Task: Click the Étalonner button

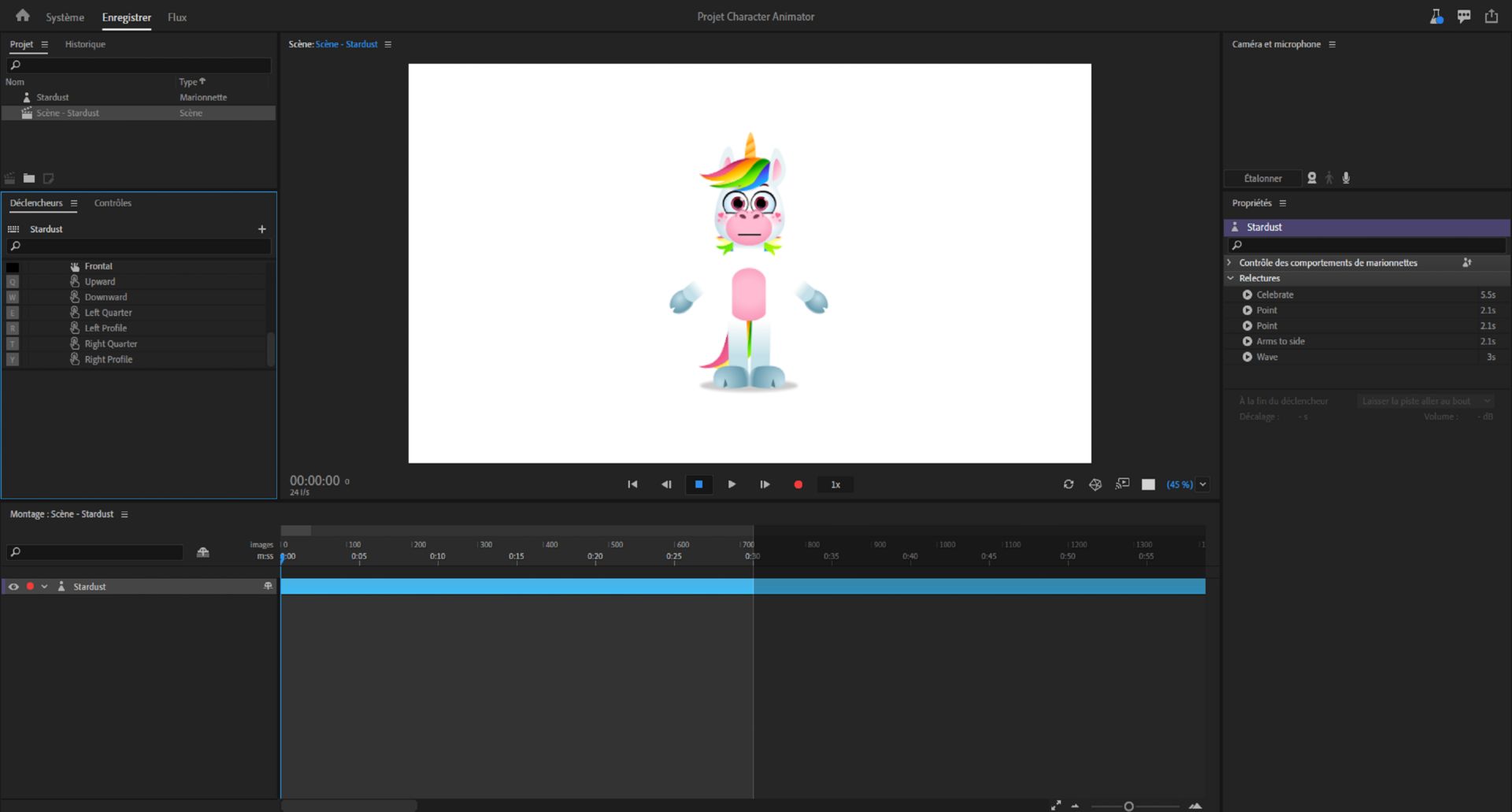Action: point(1263,179)
